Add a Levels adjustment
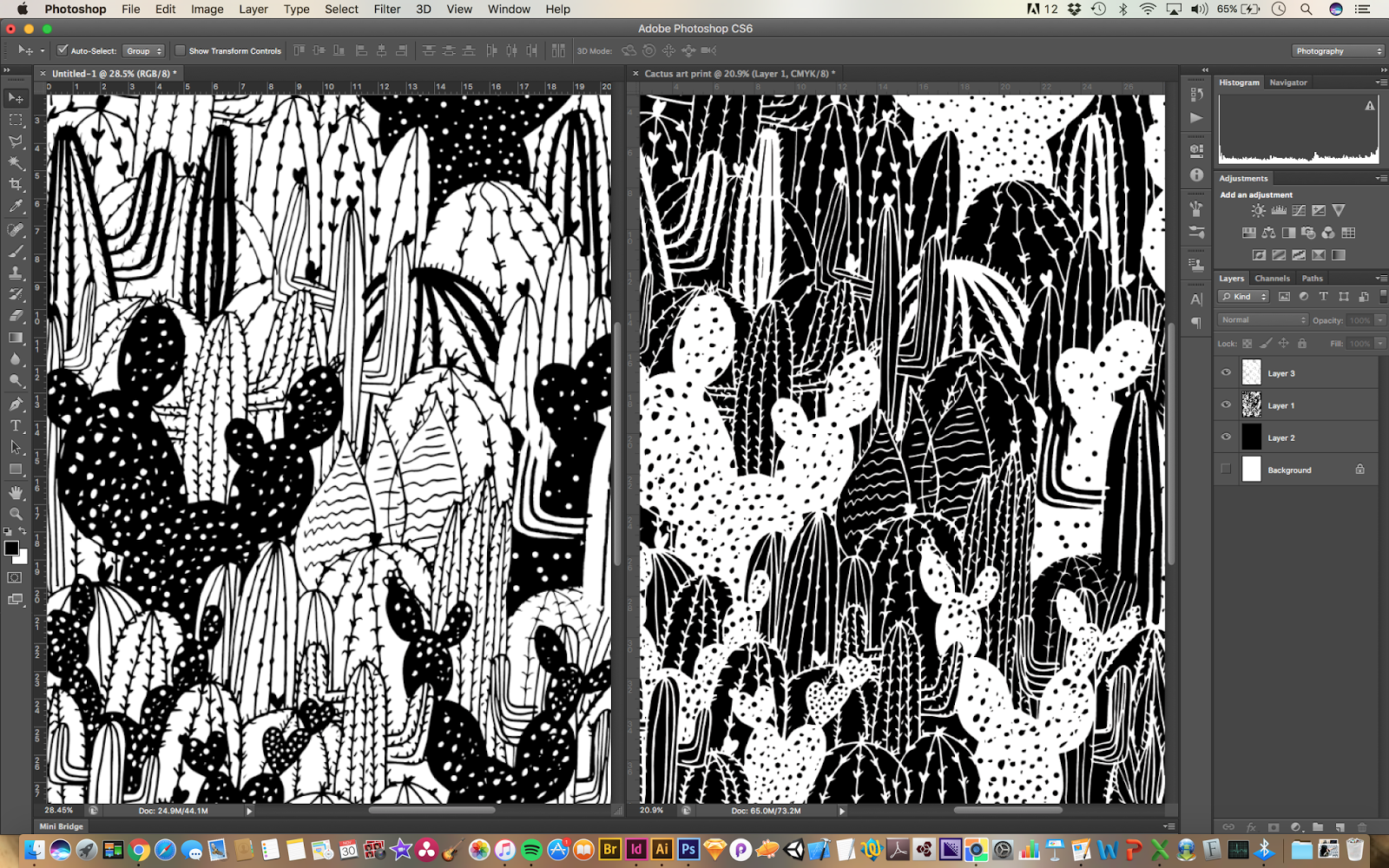The width and height of the screenshot is (1389, 868). pyautogui.click(x=1279, y=211)
